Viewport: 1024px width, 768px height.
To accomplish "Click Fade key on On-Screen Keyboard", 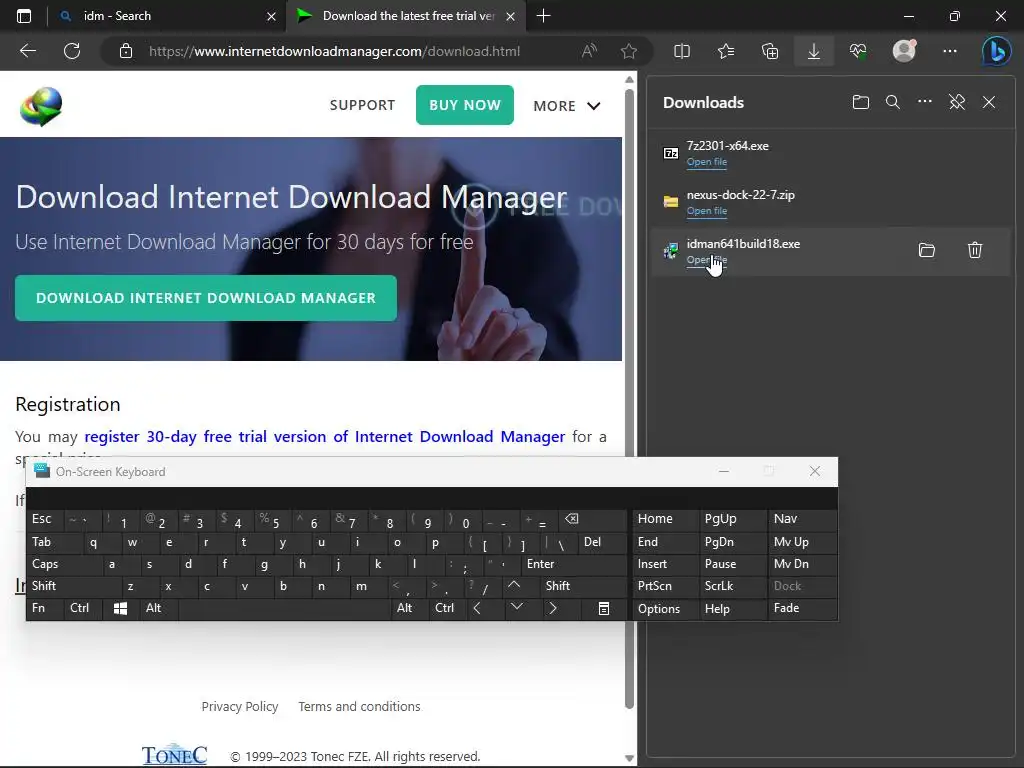I will coord(801,608).
